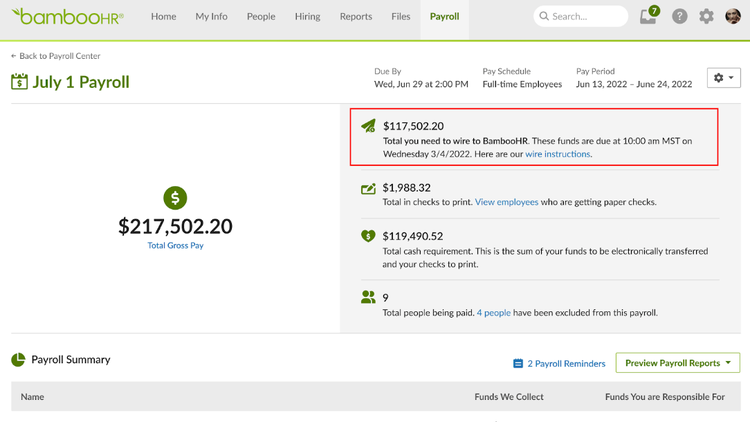Click the paper plane wire icon
Viewport: 750px width, 422px height.
click(x=368, y=126)
